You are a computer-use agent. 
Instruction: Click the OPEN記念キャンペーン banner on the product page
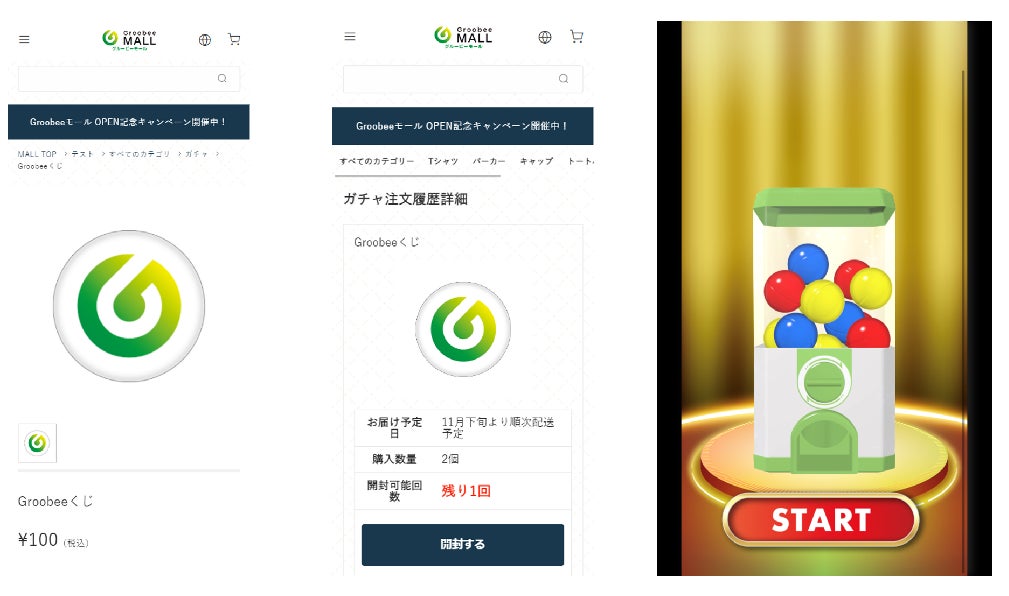(129, 122)
